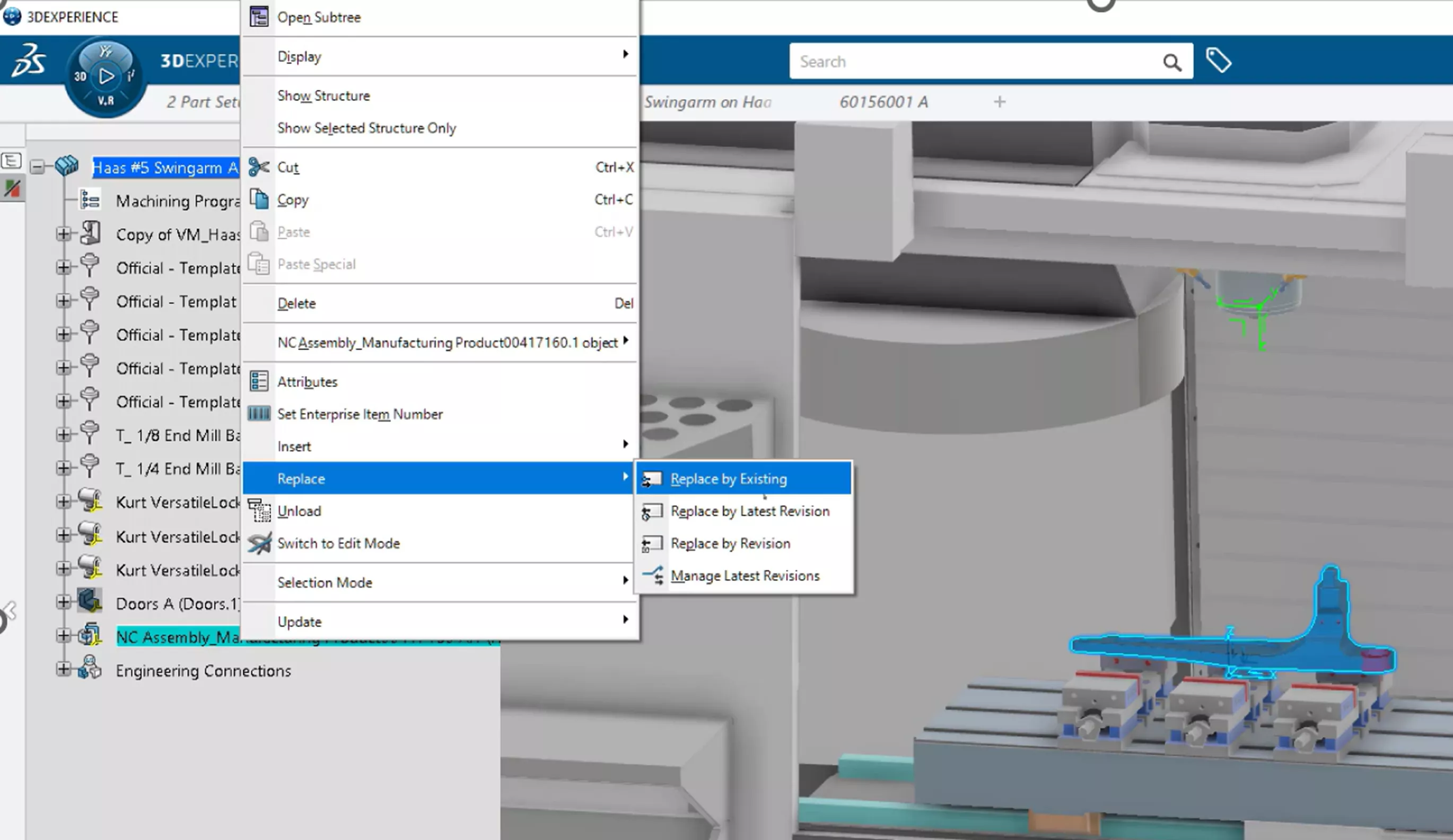Click the Doors A component icon
1453x840 pixels.
tap(89, 603)
